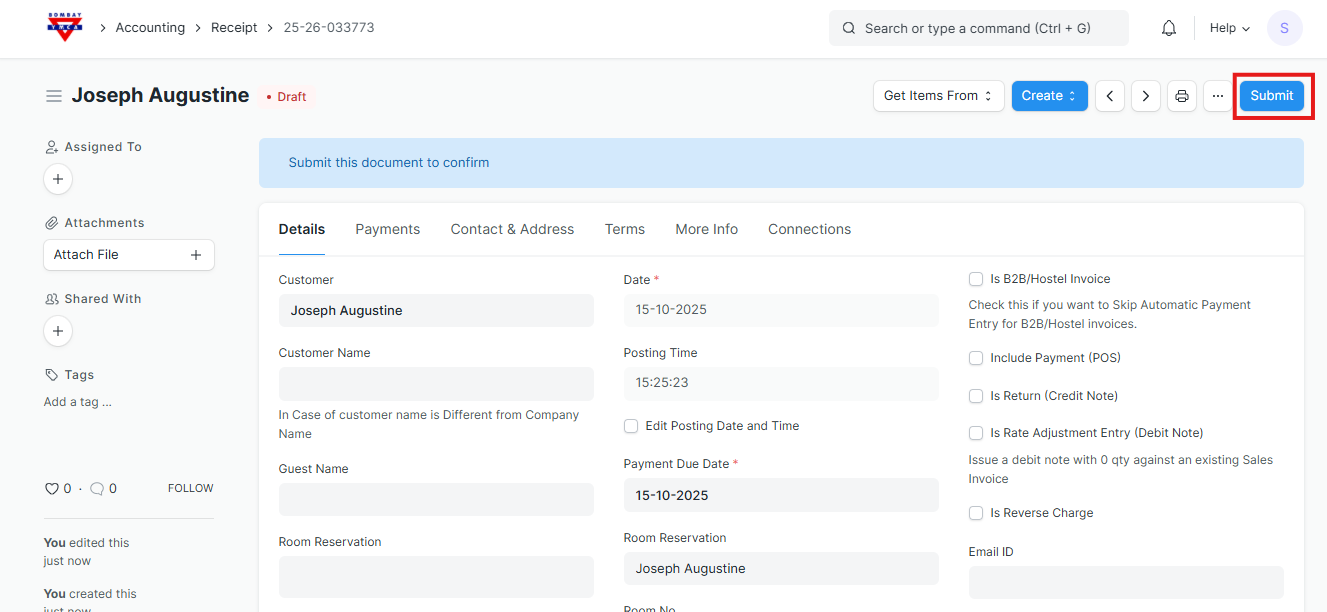Toggle the sidebar hamburger icon
The height and width of the screenshot is (612, 1327).
(x=54, y=96)
